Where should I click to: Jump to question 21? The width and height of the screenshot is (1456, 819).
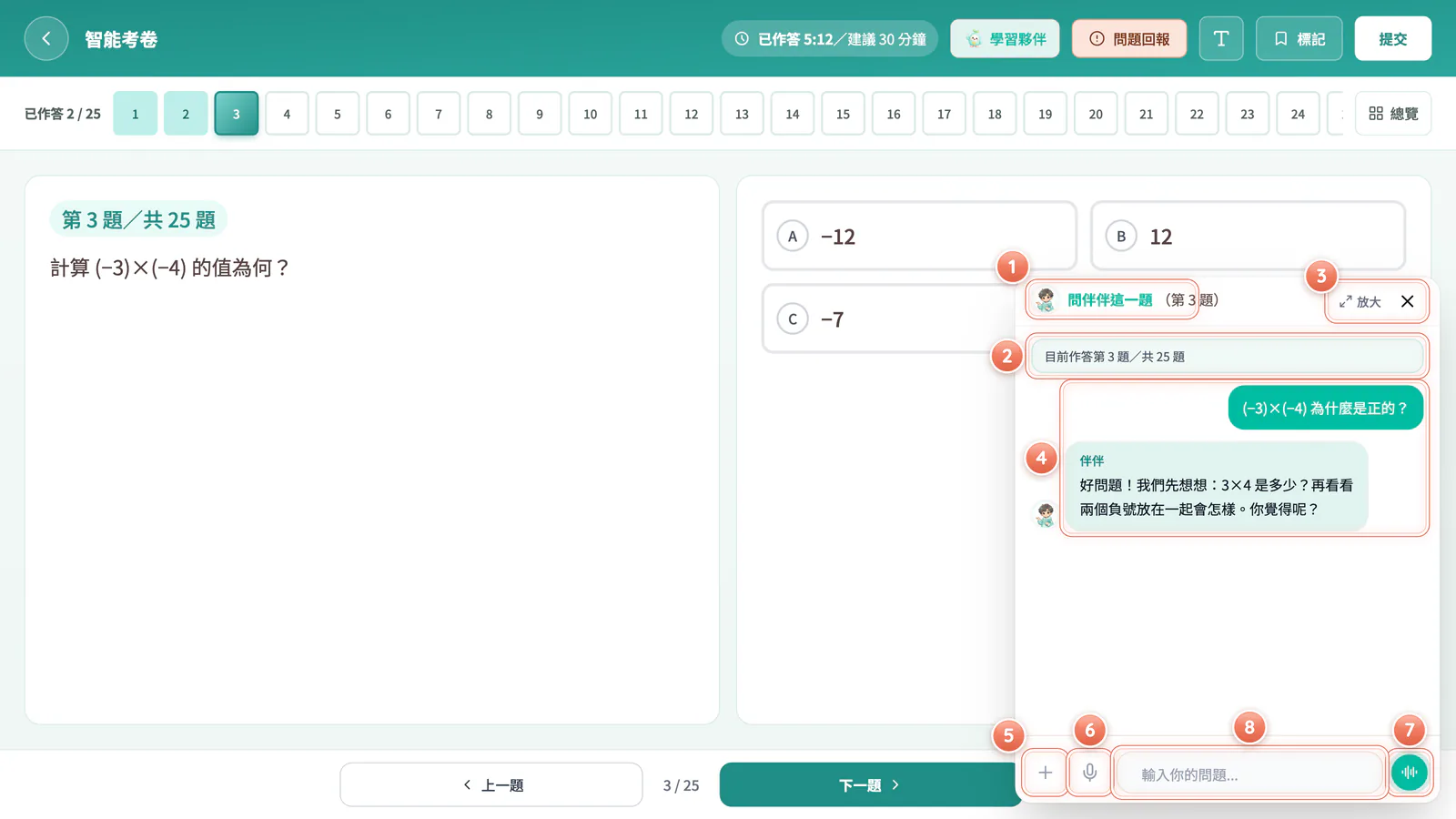(x=1147, y=114)
